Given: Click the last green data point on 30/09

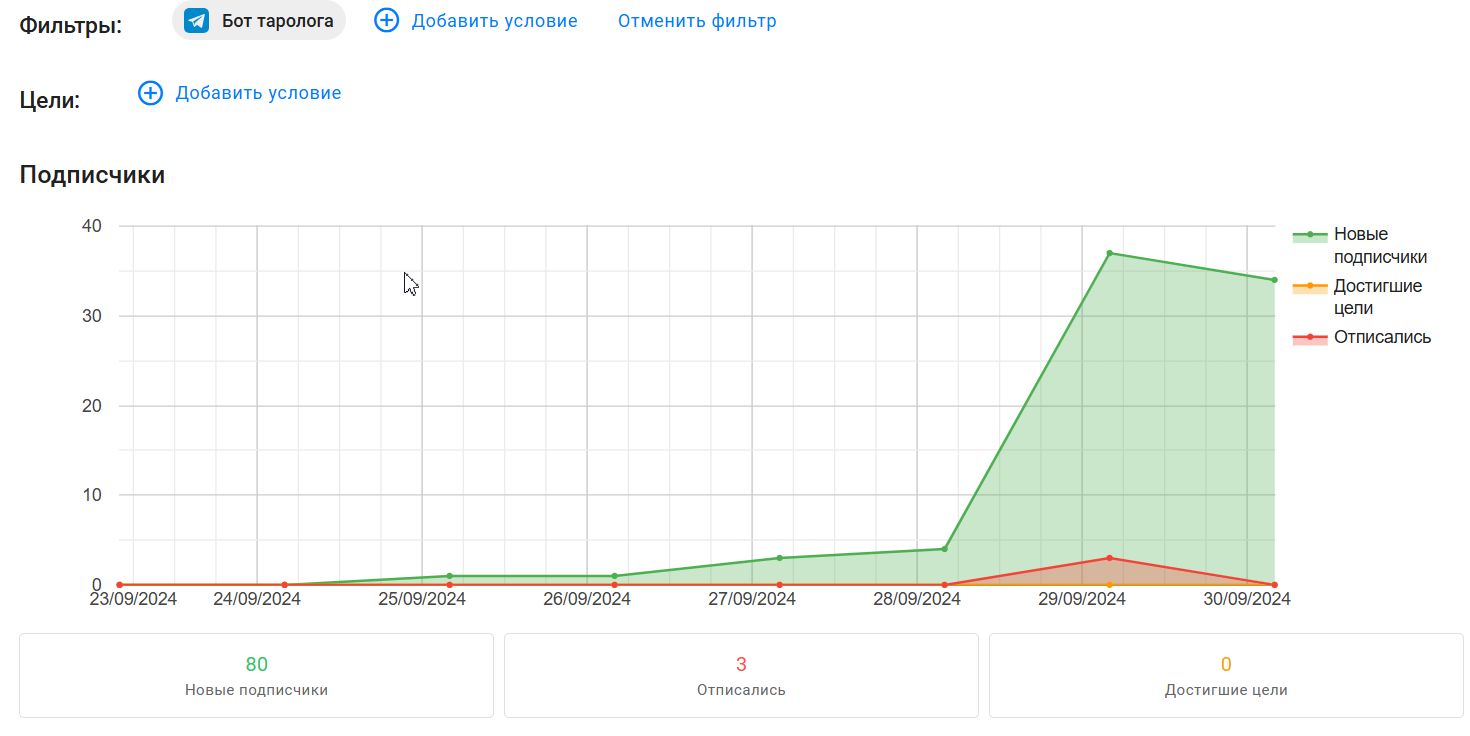Looking at the screenshot, I should [x=1274, y=280].
